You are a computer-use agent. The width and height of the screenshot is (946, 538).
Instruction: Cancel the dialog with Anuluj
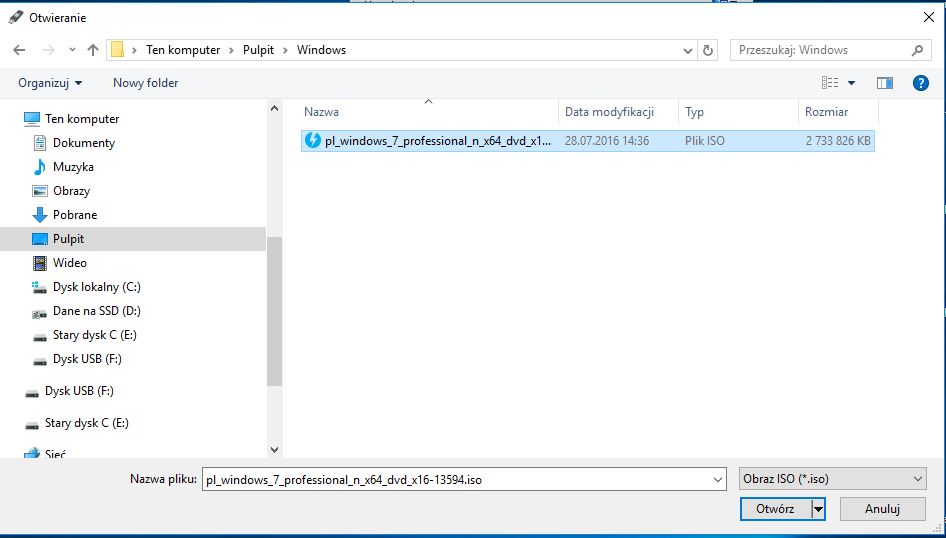click(x=883, y=509)
